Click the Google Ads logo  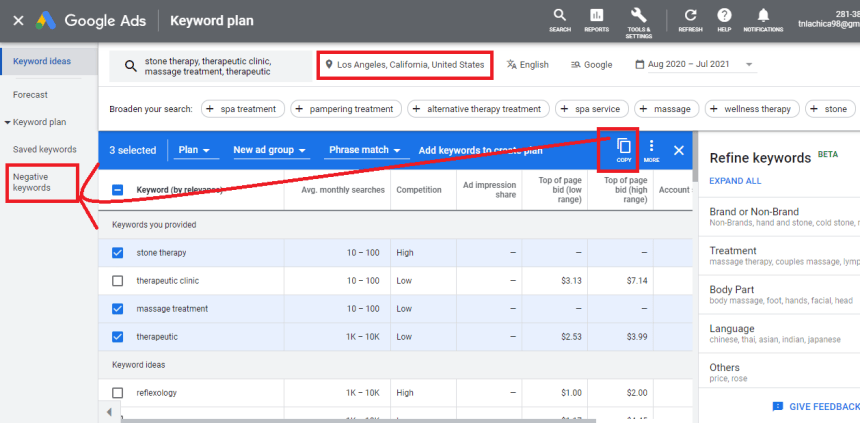tap(46, 21)
